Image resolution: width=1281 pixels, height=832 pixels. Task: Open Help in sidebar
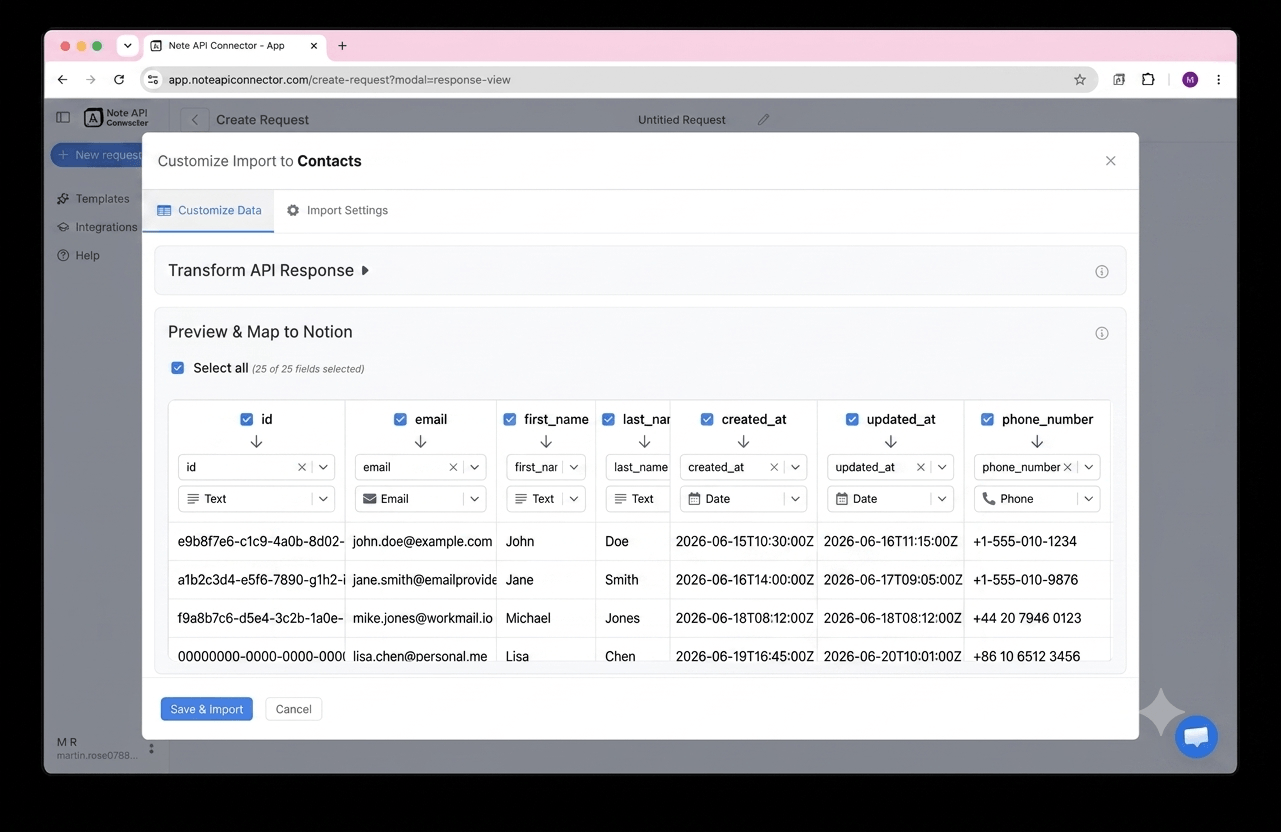coord(79,255)
